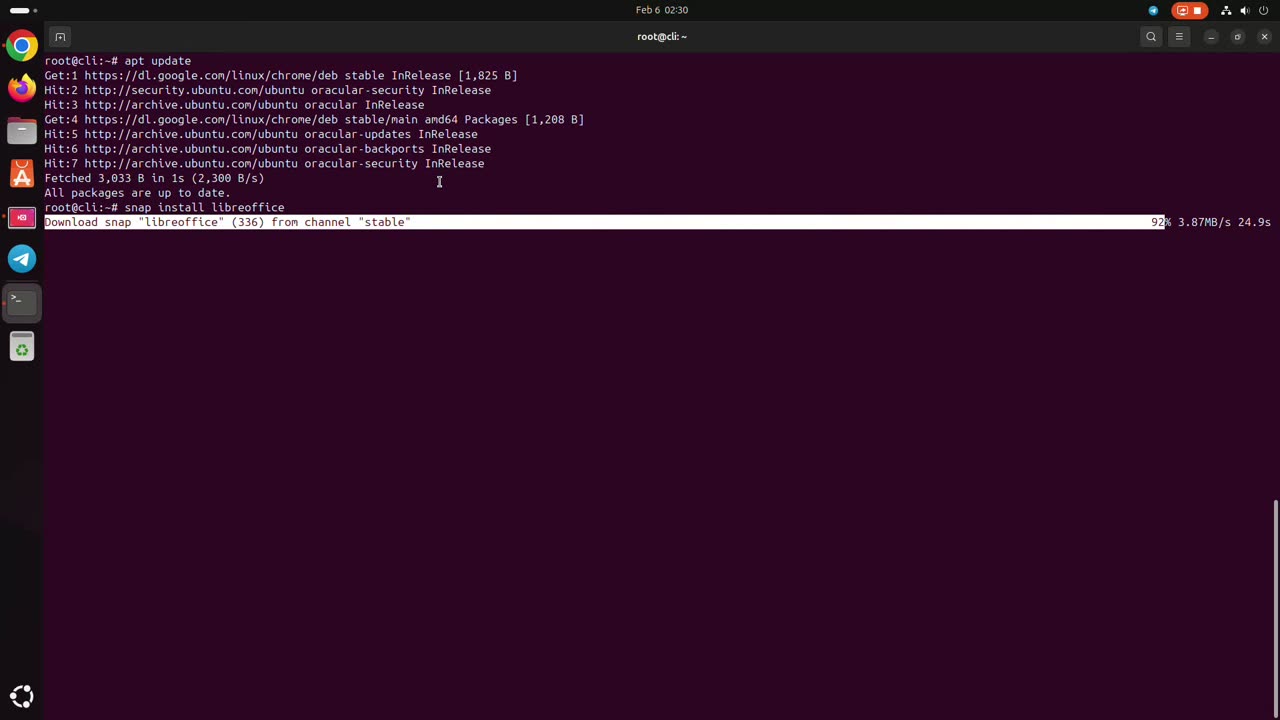Click Telegram tray icon in top bar
This screenshot has height=720, width=1280.
1153,10
